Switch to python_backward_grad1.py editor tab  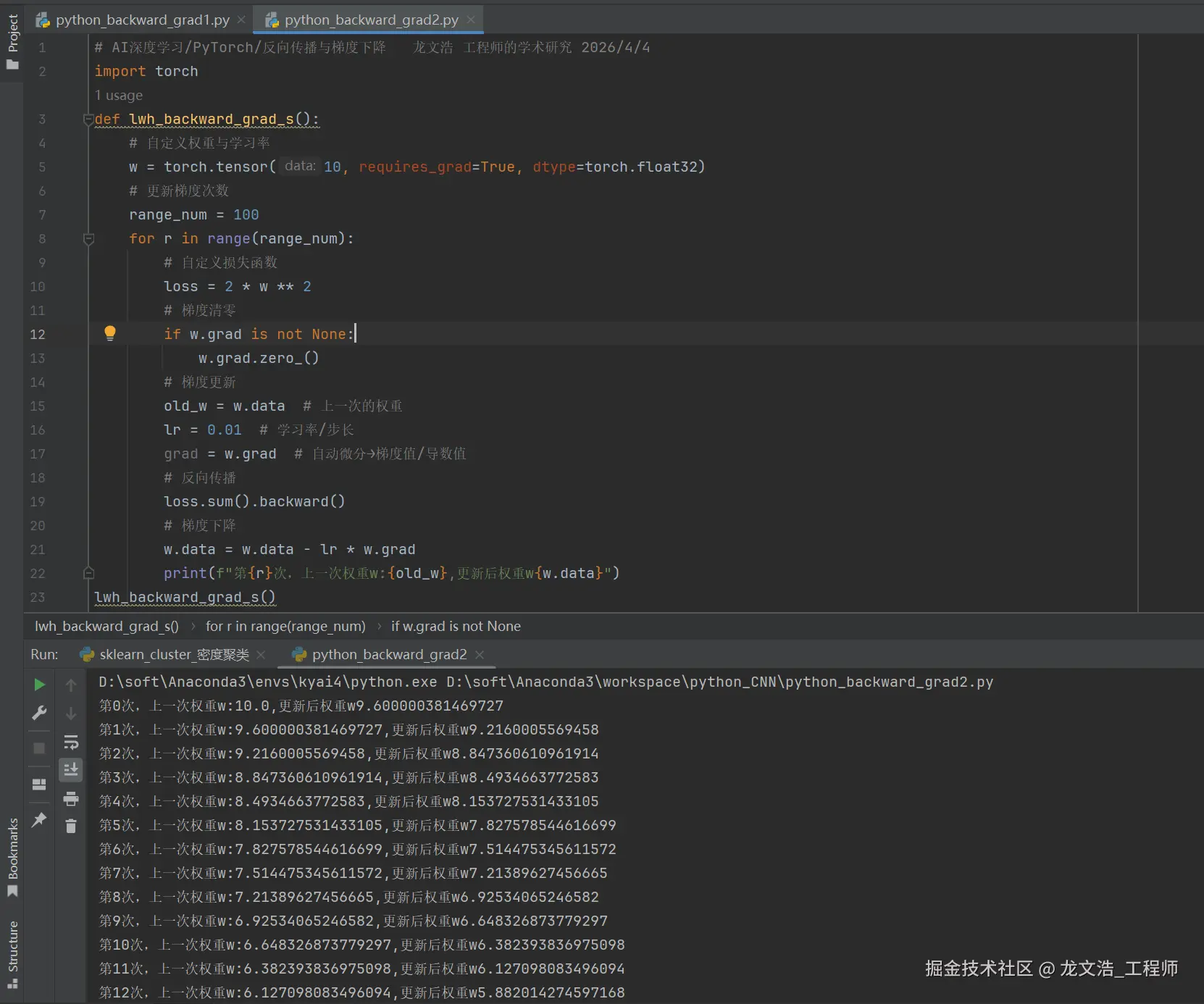(142, 20)
